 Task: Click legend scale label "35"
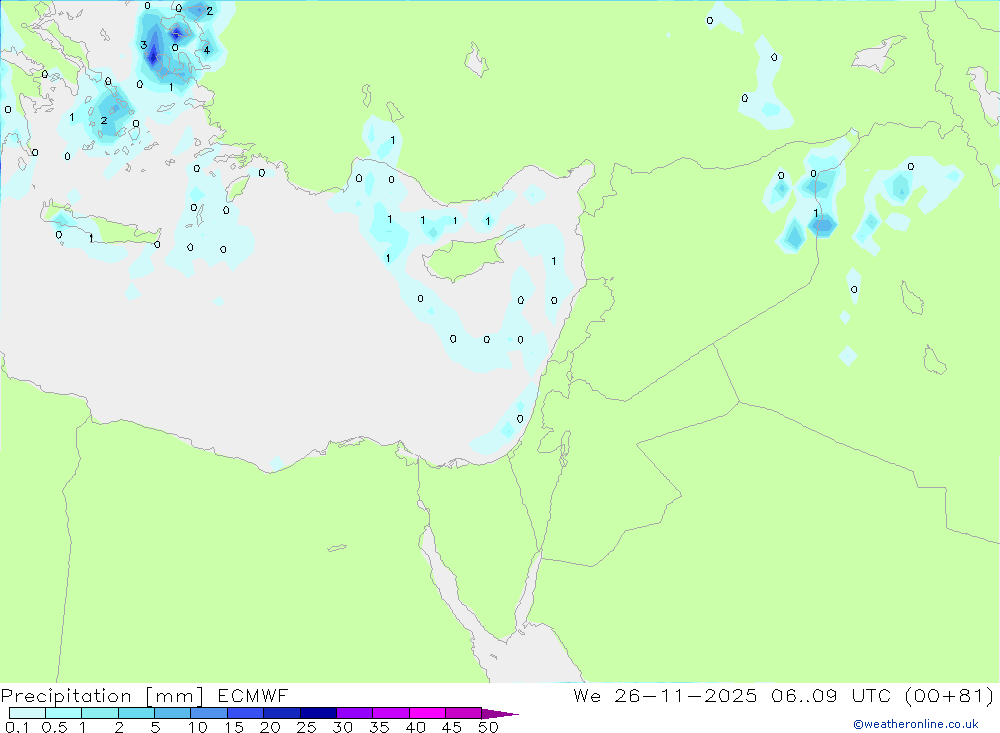click(379, 727)
